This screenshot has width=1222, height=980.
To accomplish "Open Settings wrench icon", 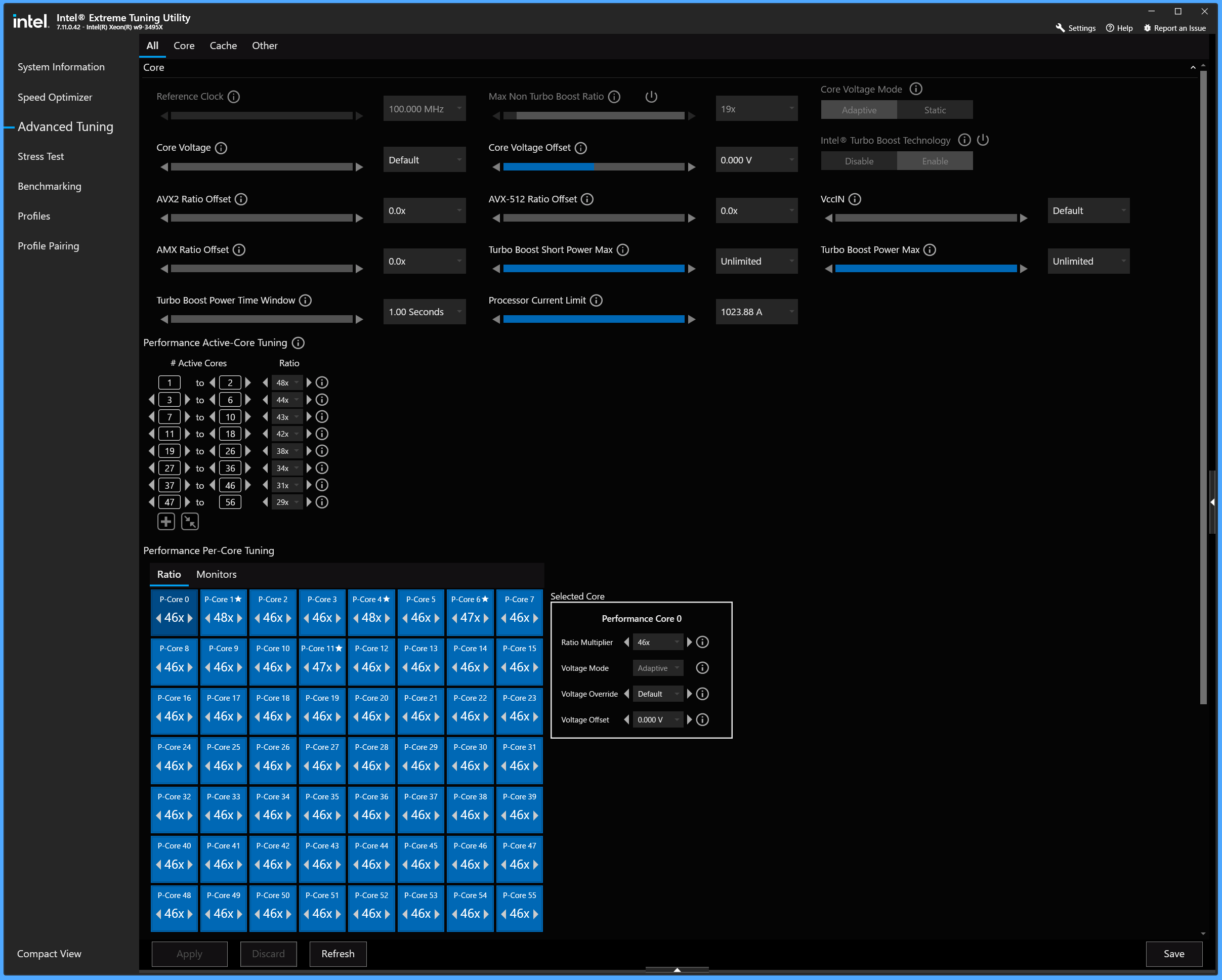I will click(x=1060, y=28).
